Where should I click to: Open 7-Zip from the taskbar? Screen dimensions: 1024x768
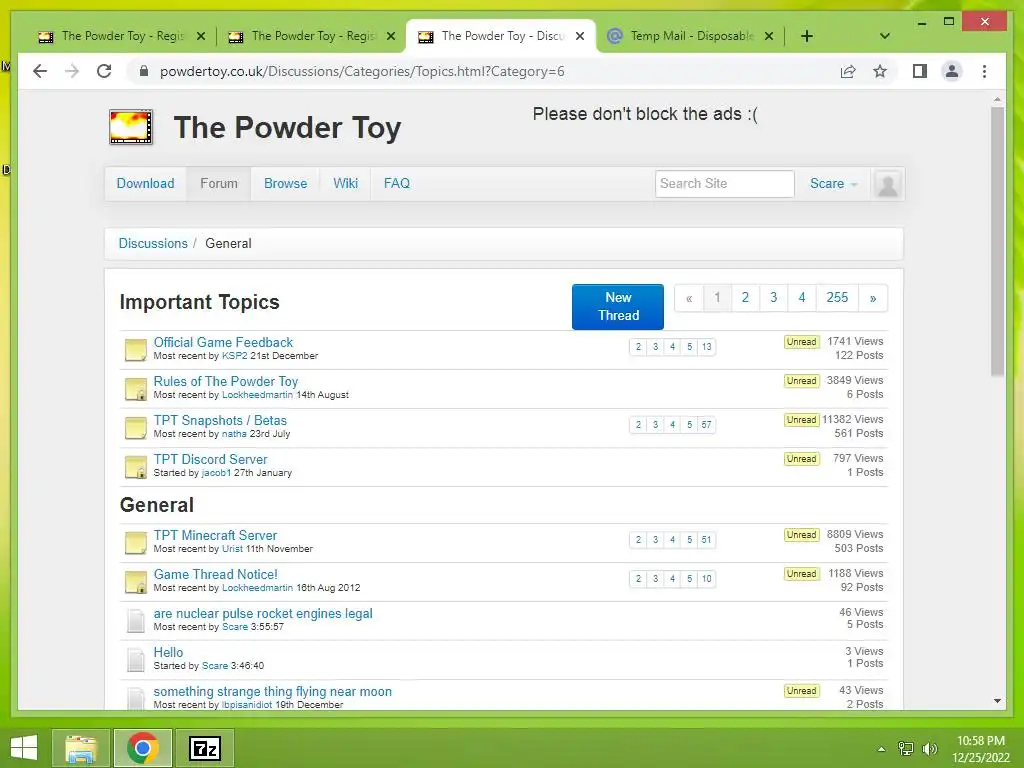(x=204, y=748)
